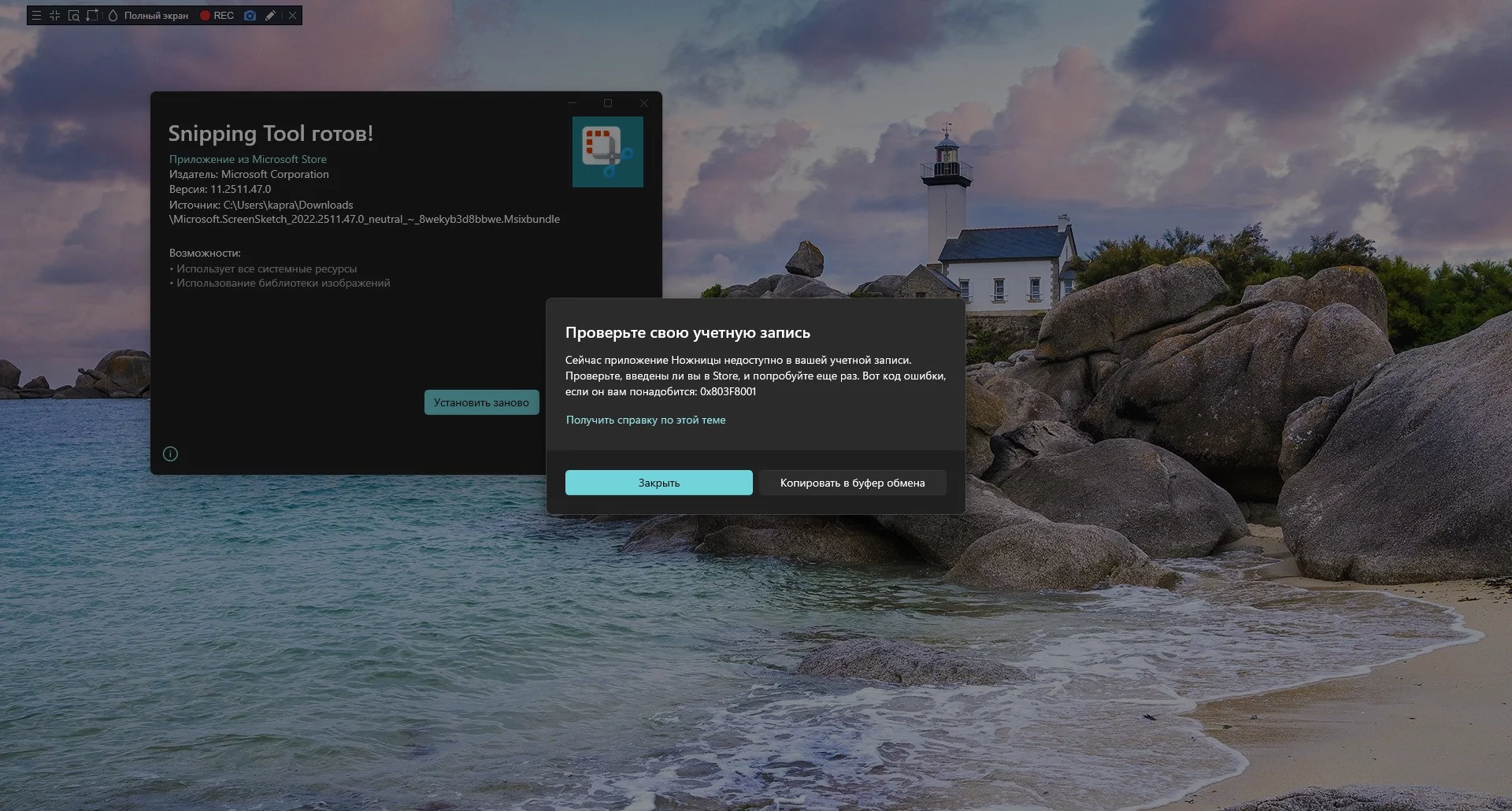Open the pencil annotation tool
The height and width of the screenshot is (811, 1512).
tap(270, 16)
